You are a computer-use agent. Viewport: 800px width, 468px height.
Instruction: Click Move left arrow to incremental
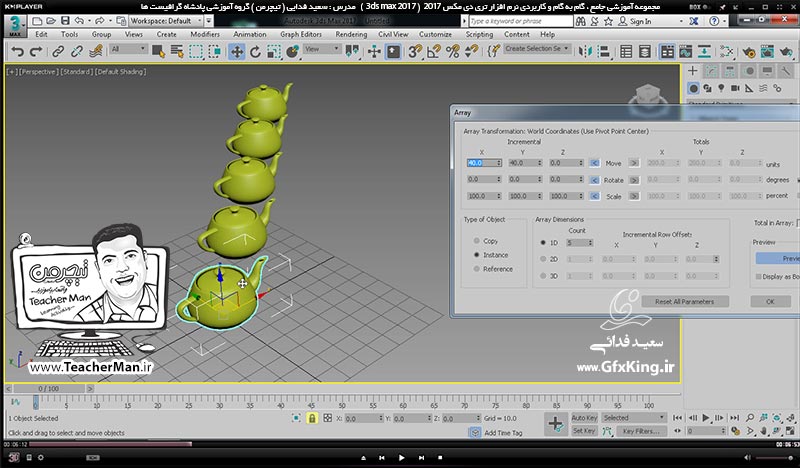(594, 163)
